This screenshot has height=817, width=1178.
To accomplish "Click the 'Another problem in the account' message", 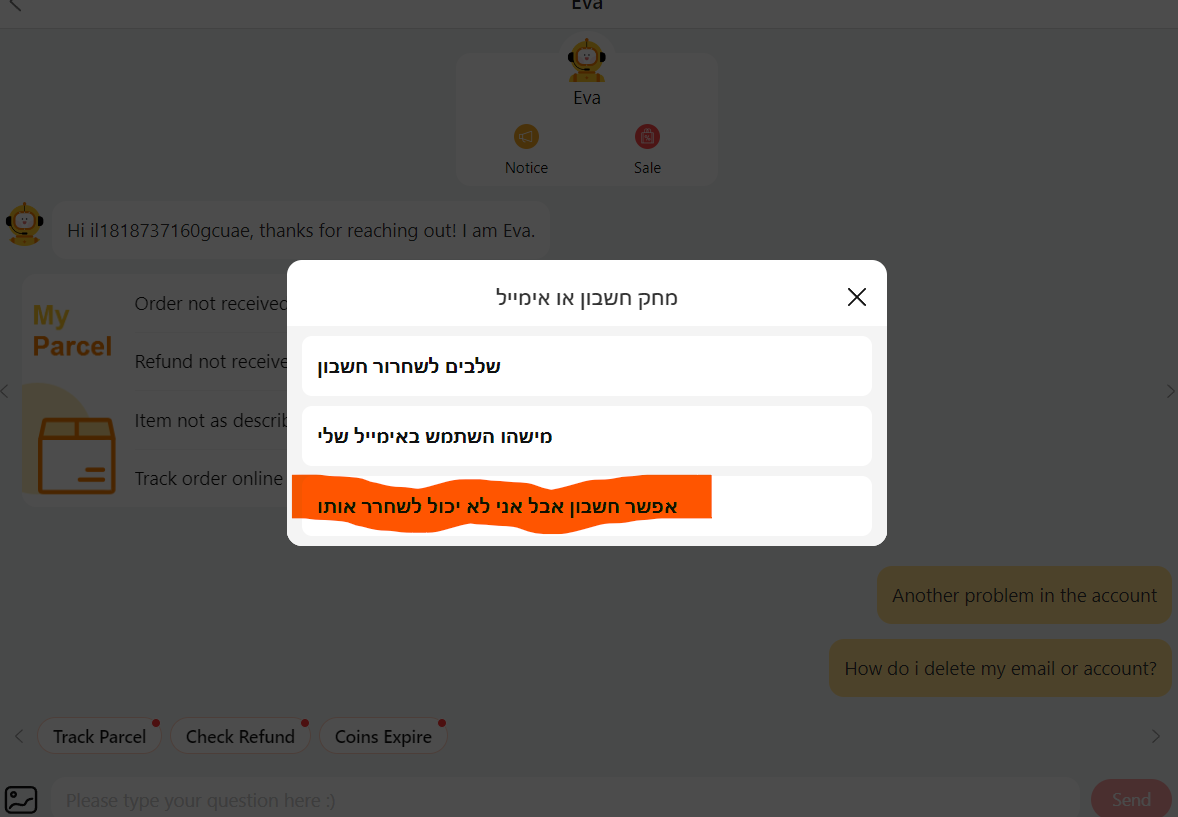I will (1024, 595).
